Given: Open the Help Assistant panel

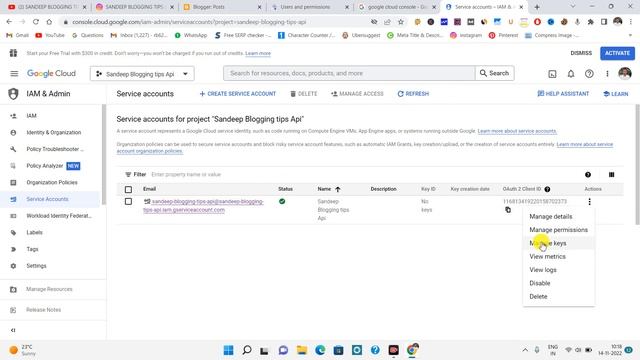Looking at the screenshot, I should [563, 94].
